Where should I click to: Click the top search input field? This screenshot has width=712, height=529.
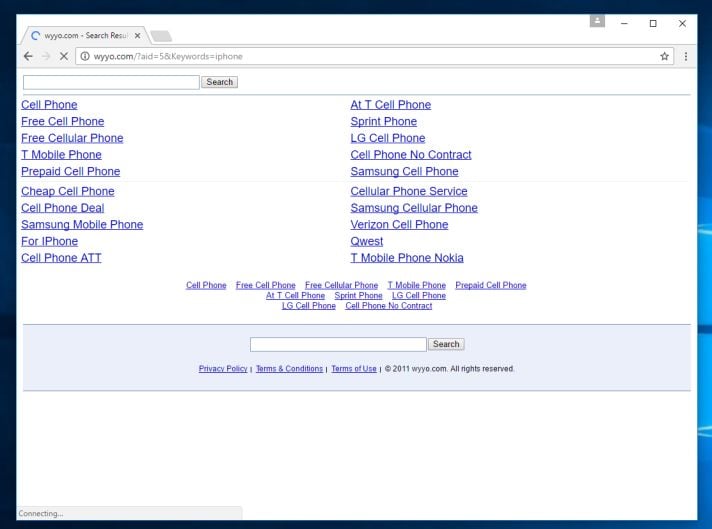pyautogui.click(x=111, y=82)
